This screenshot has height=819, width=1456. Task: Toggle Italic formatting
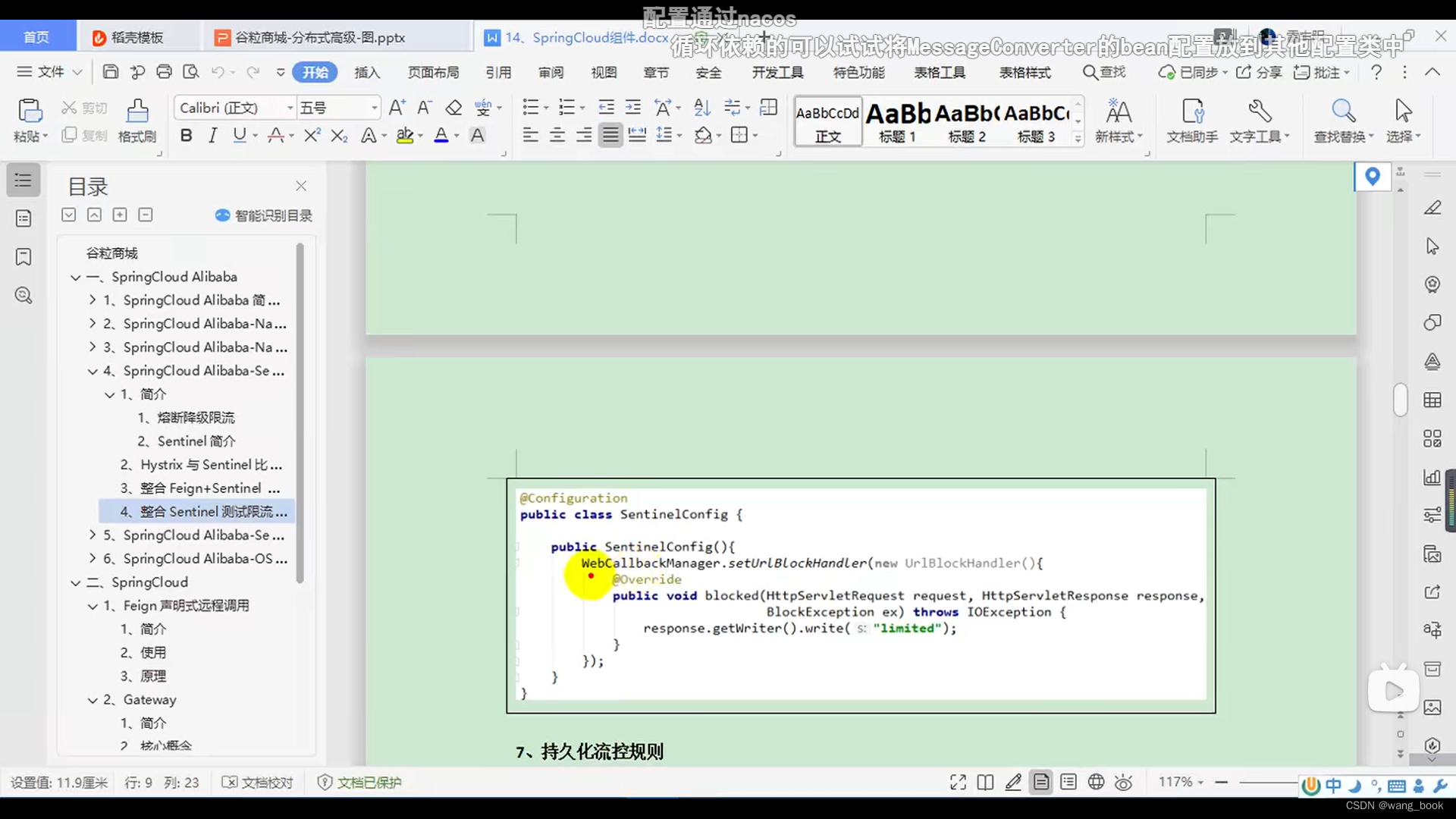point(213,136)
